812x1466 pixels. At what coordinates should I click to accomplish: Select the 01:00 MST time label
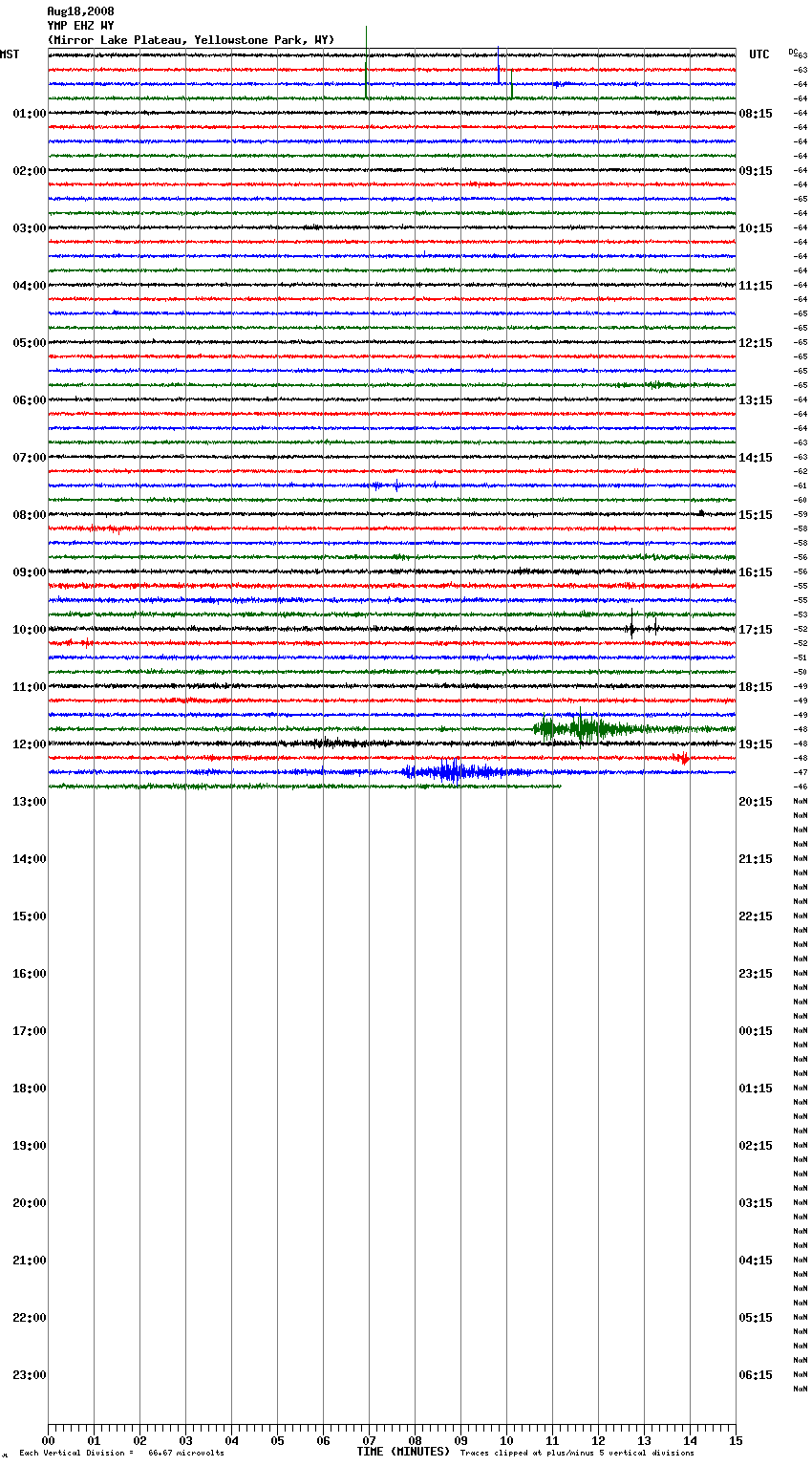30,114
